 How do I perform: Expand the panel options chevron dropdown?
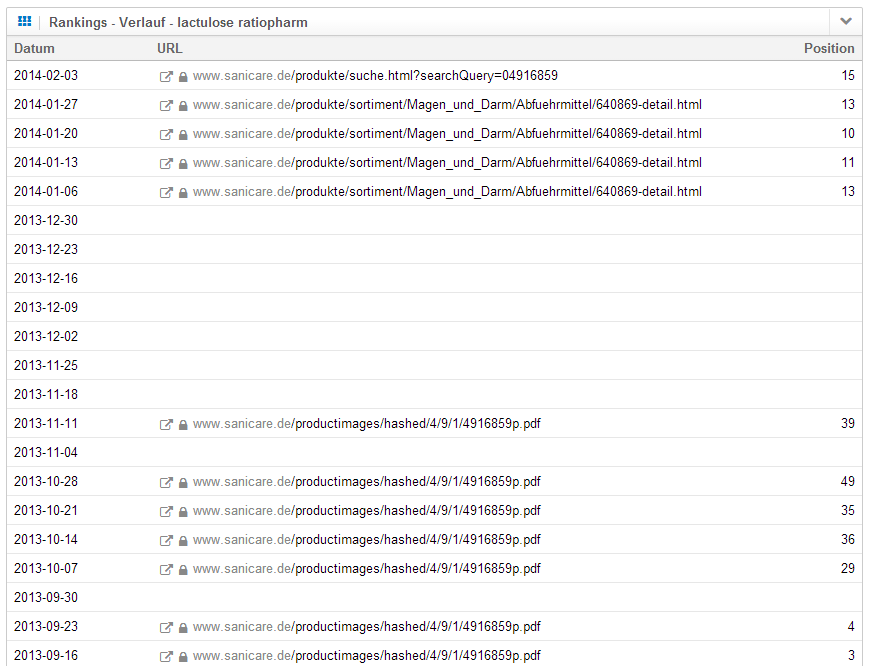[x=846, y=21]
